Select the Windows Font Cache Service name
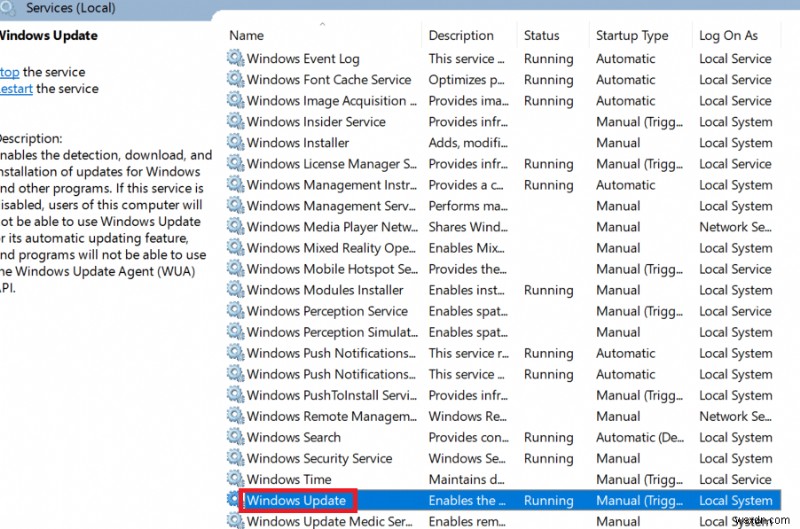Screen dimensions: 800x529 coord(329,80)
